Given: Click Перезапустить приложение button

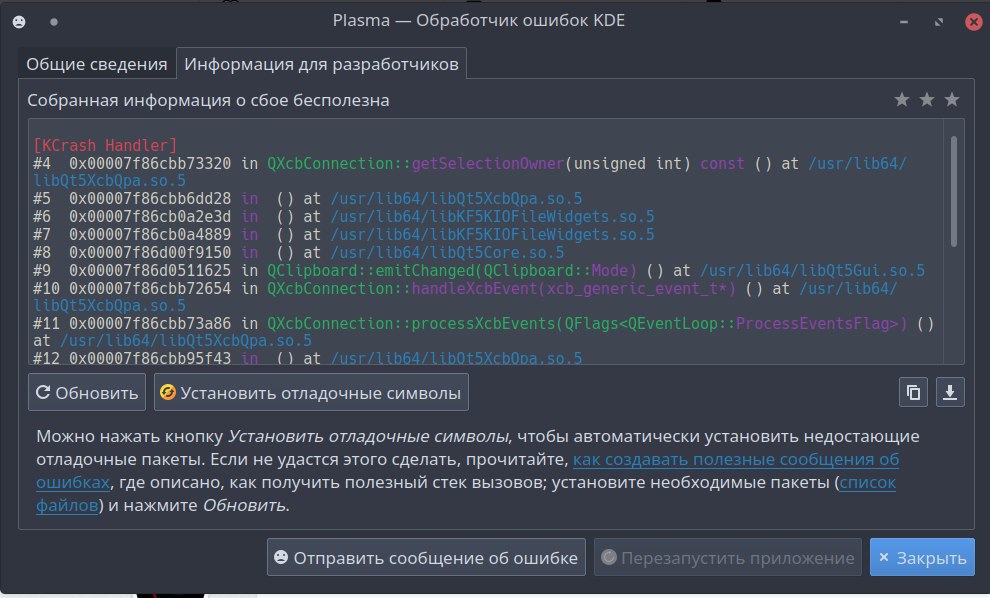Looking at the screenshot, I should tap(727, 557).
